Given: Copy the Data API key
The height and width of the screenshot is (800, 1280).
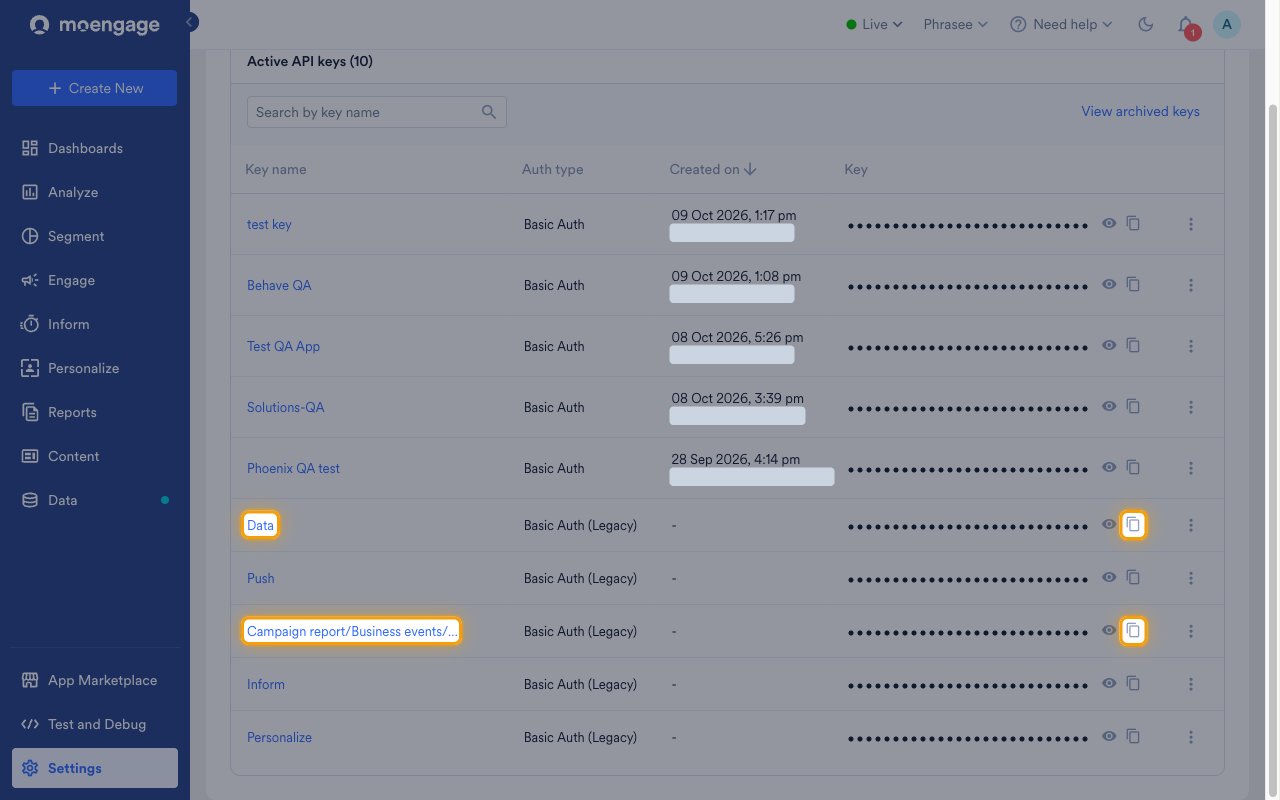Looking at the screenshot, I should click(x=1133, y=525).
